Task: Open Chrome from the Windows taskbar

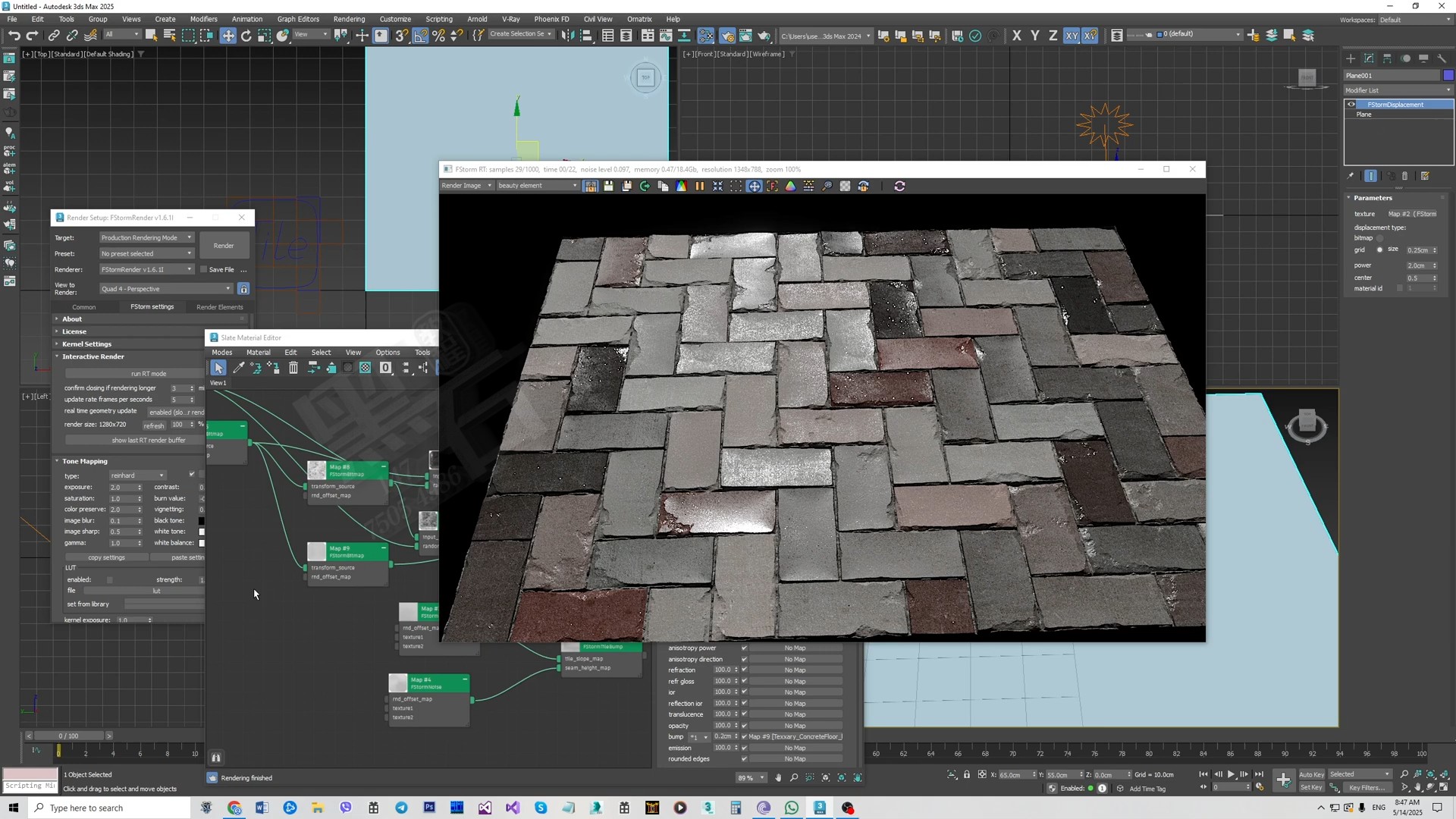Action: click(x=234, y=808)
